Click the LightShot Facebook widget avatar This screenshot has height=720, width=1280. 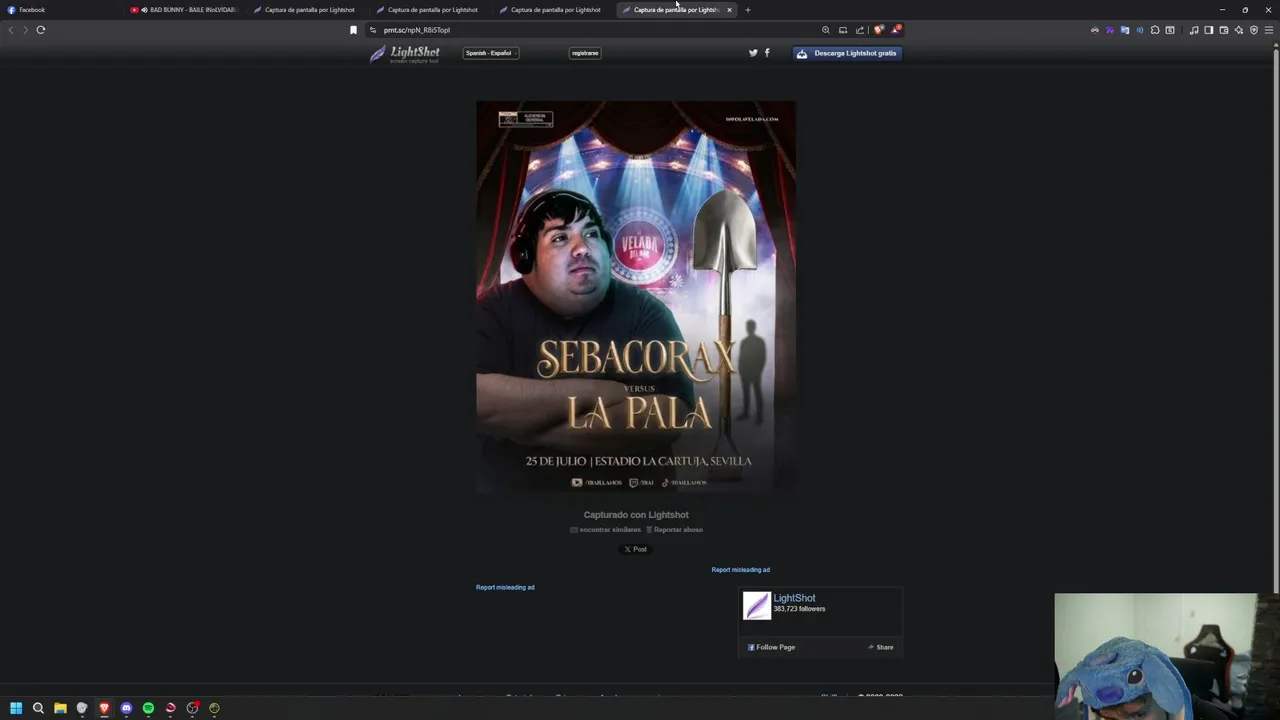click(x=757, y=605)
